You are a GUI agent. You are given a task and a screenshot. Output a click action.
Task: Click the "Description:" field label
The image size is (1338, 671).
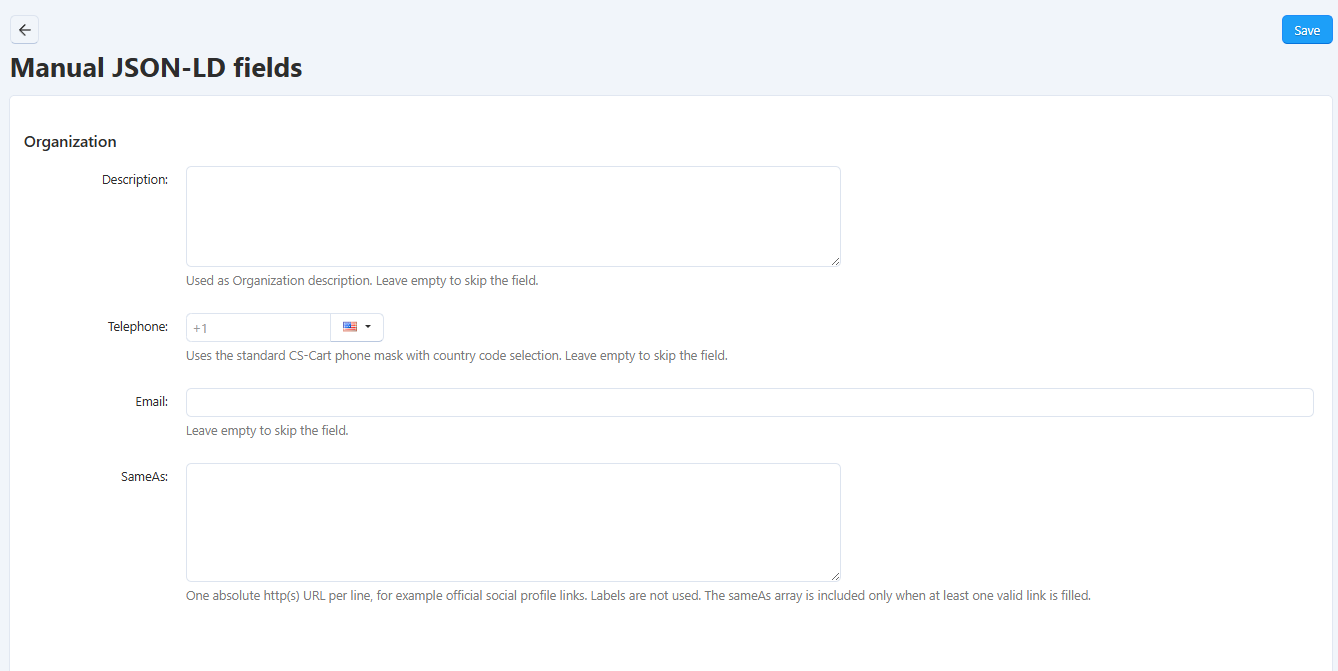pyautogui.click(x=135, y=180)
